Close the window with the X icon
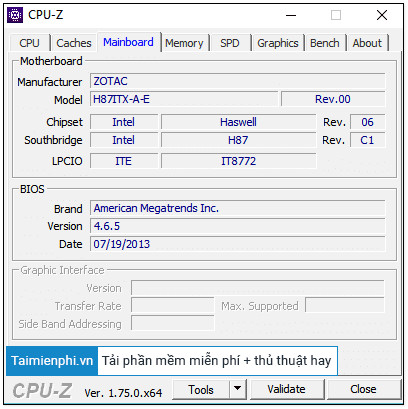Viewport: 408px width, 409px height. 382,15
